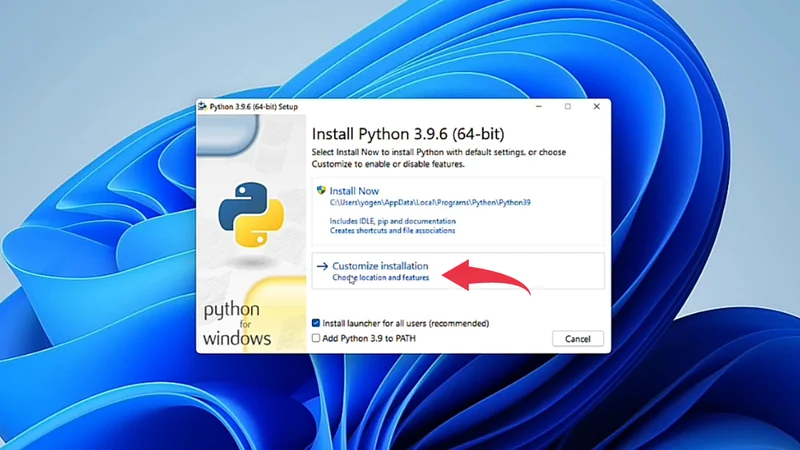Click the shield icon beside Install Now
The width and height of the screenshot is (800, 450).
tap(321, 190)
